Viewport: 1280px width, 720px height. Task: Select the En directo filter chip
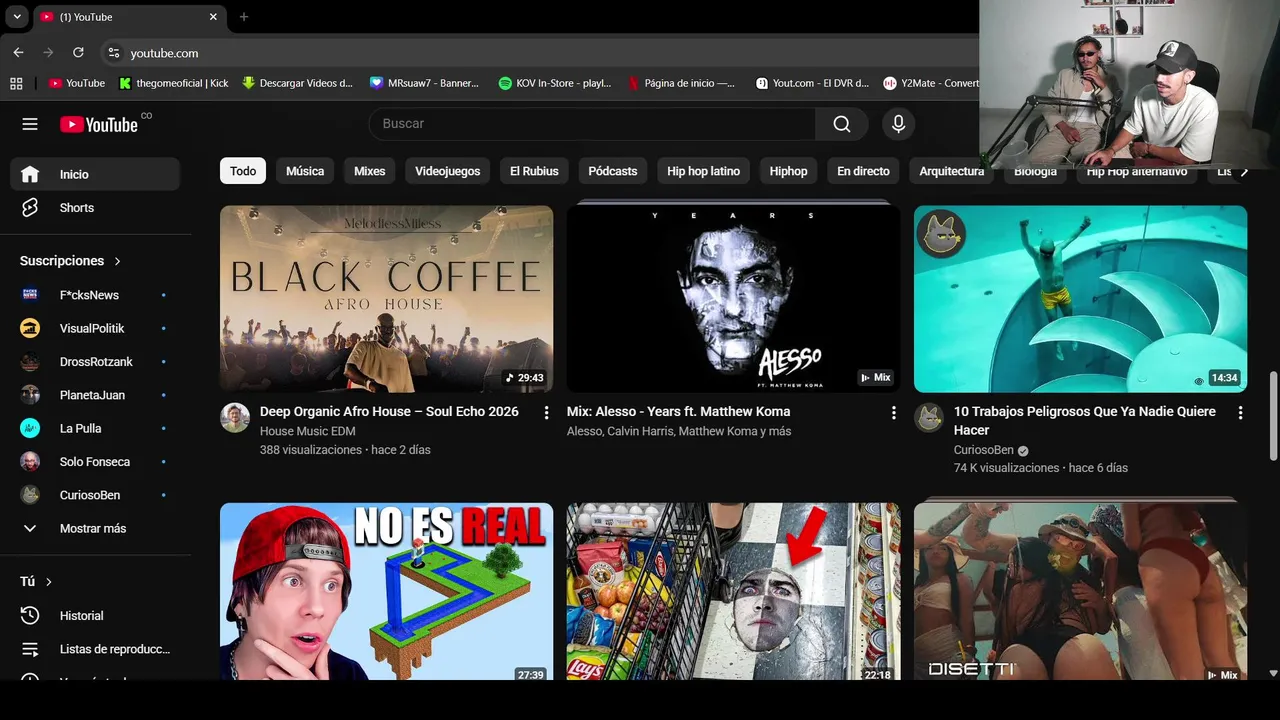point(863,171)
